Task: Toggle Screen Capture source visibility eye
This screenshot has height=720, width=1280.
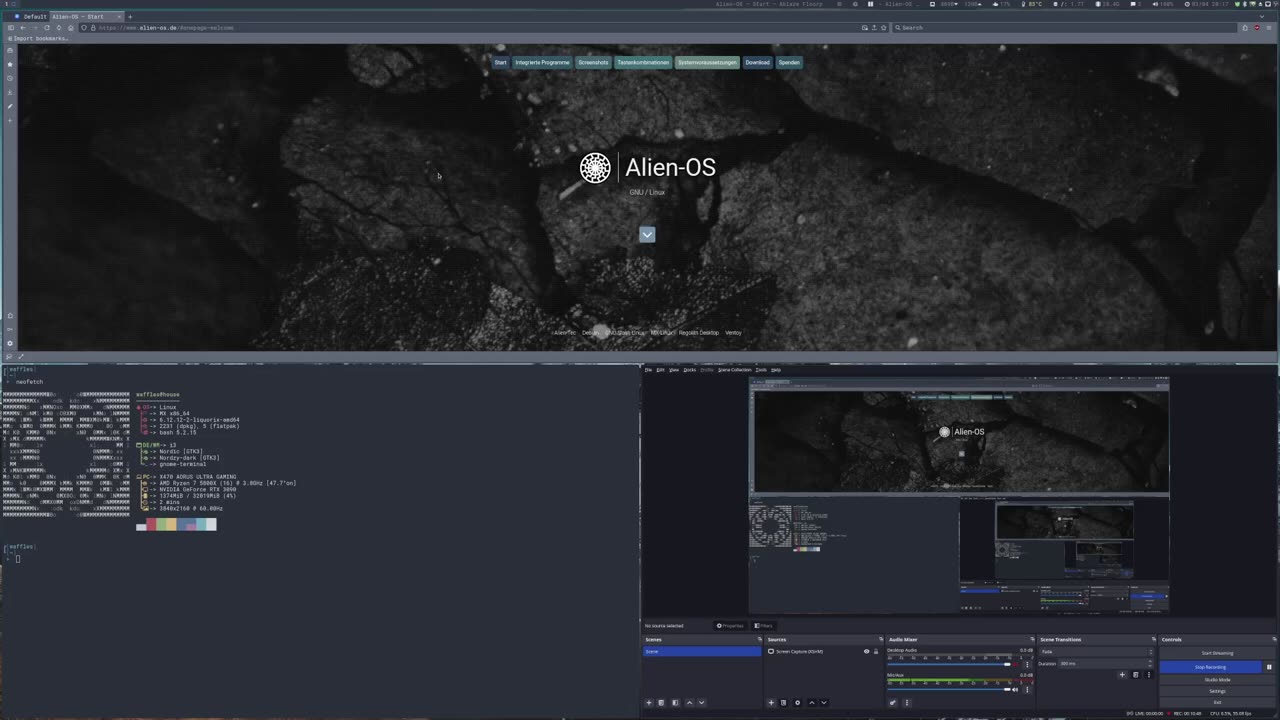Action: (x=866, y=651)
